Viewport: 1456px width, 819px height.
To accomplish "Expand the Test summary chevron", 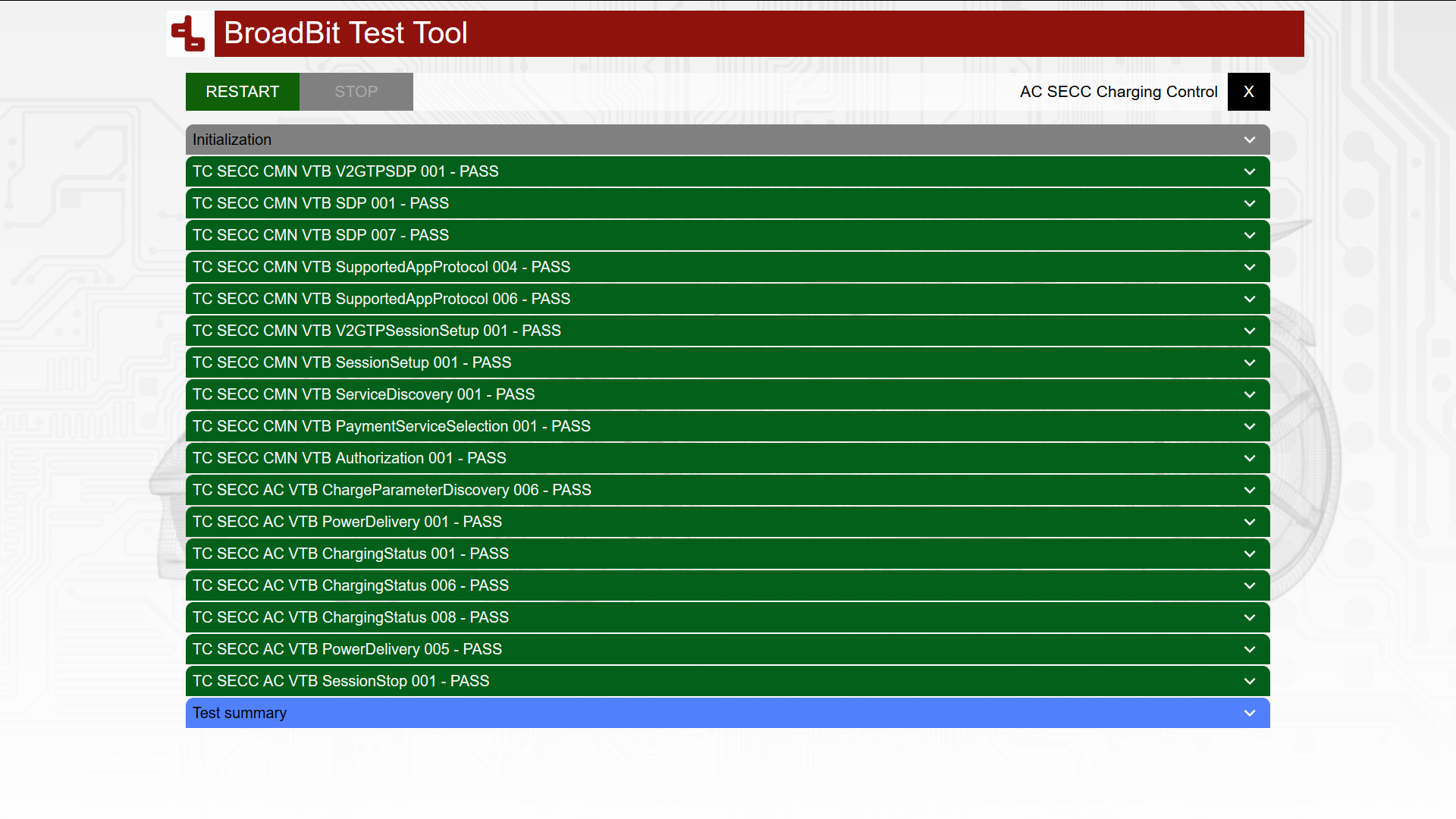I will click(x=1250, y=713).
